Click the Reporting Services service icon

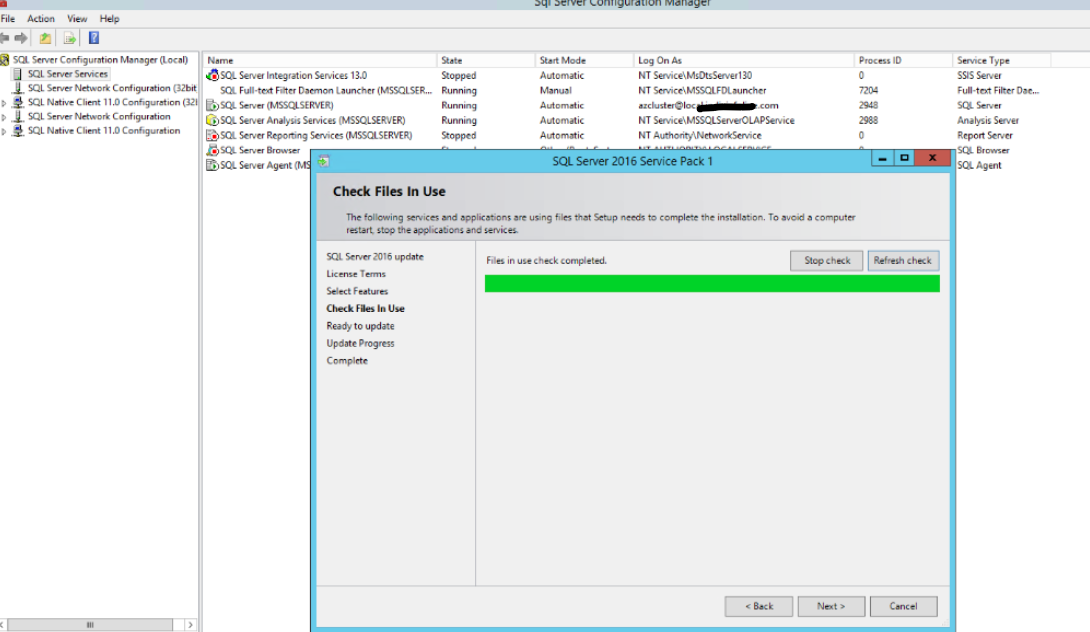[x=212, y=136]
